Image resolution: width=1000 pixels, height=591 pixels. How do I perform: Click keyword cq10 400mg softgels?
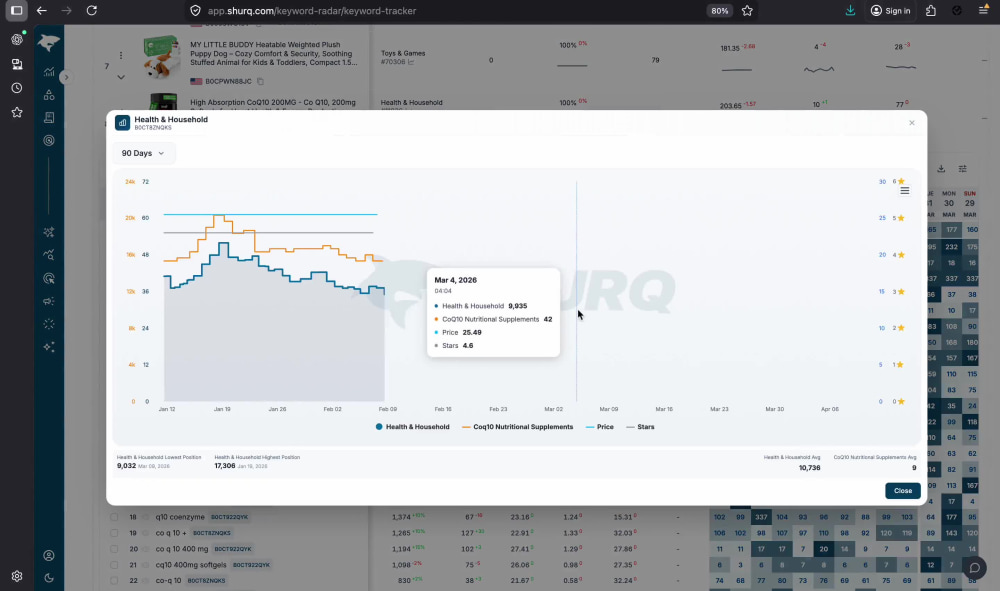191,565
